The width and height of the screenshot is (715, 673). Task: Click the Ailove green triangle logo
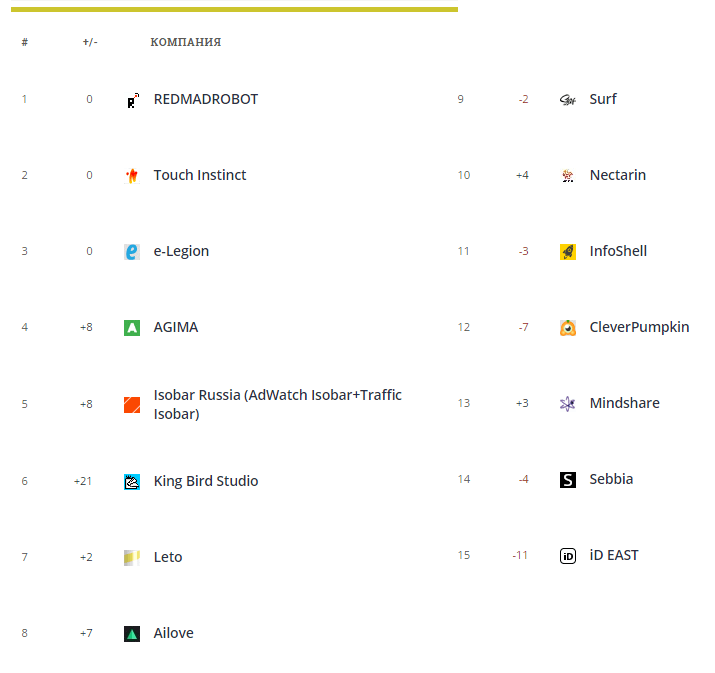coord(132,634)
